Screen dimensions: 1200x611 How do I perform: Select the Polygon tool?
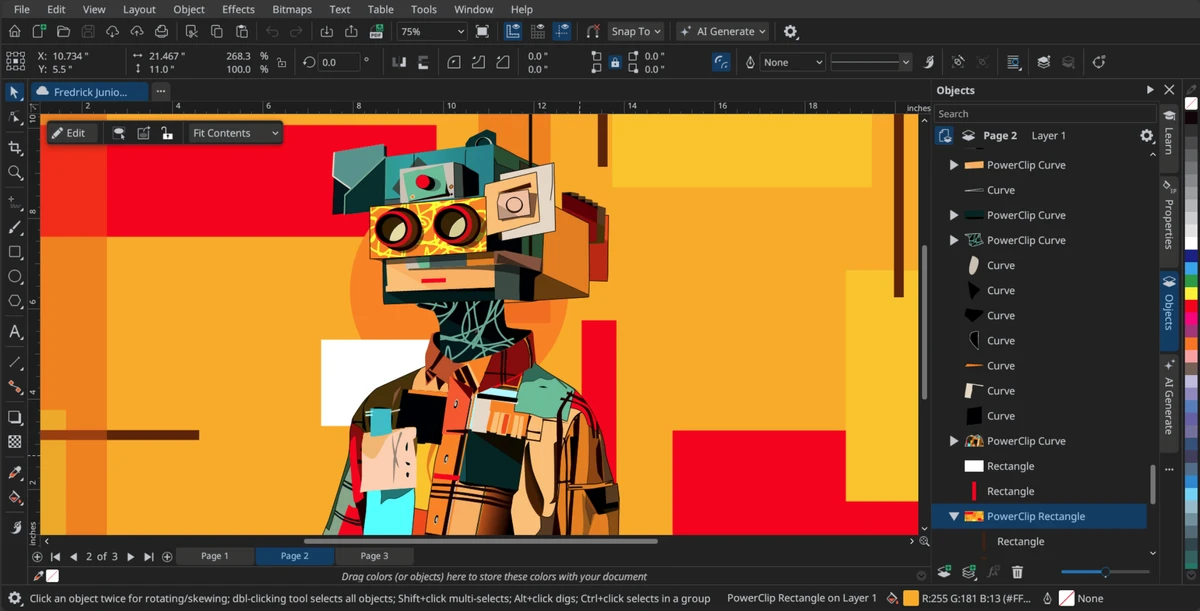15,301
